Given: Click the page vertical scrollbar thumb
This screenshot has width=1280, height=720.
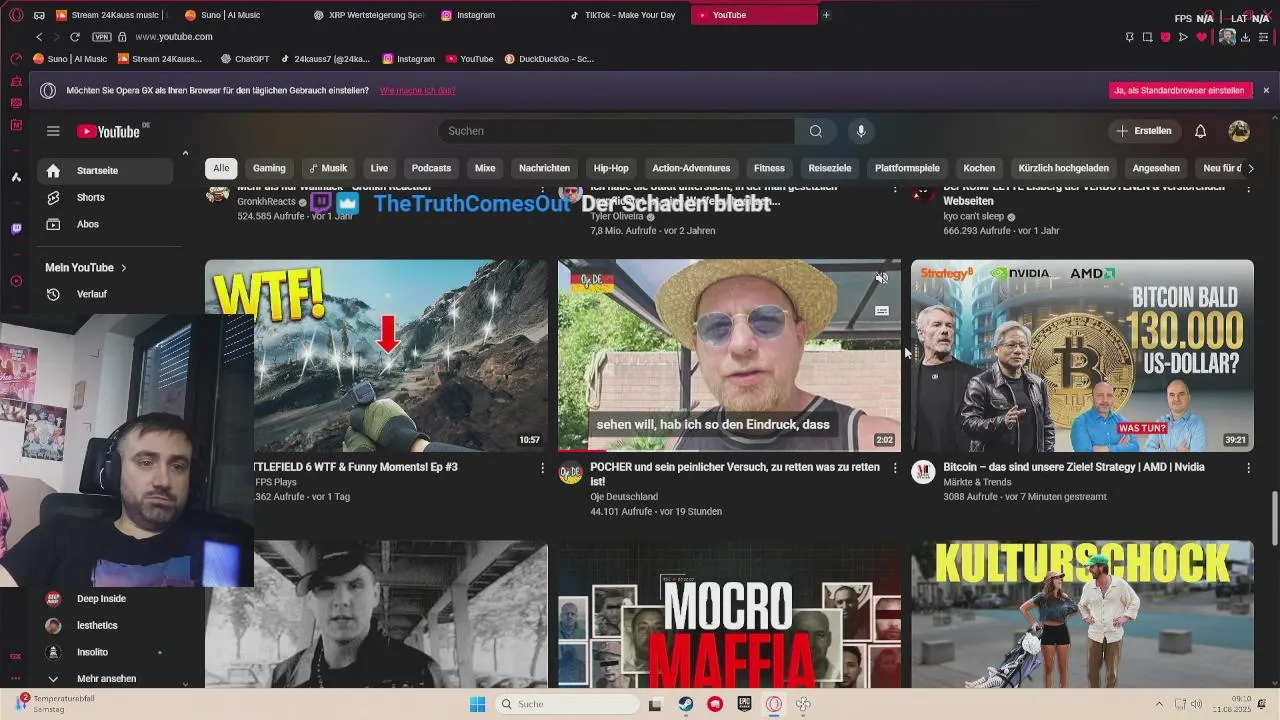Looking at the screenshot, I should click(1273, 519).
